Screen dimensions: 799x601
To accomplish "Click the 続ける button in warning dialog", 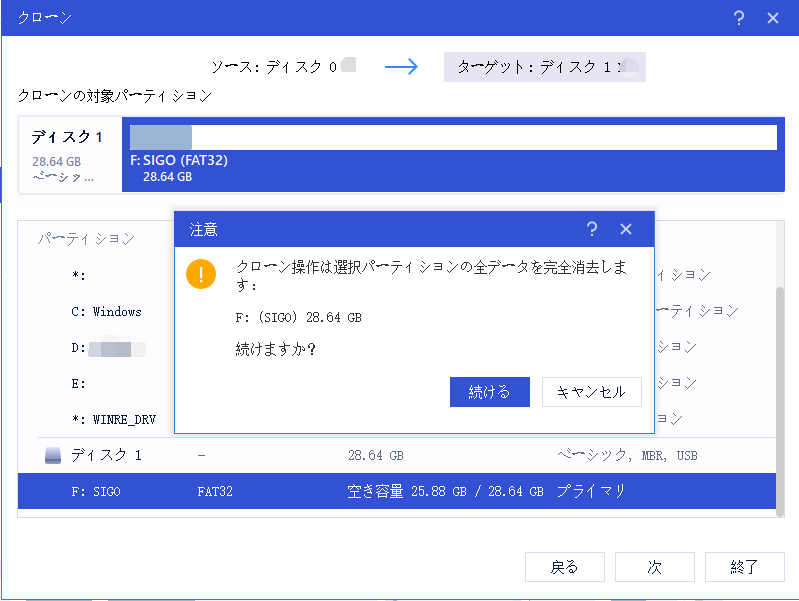I will coord(490,391).
